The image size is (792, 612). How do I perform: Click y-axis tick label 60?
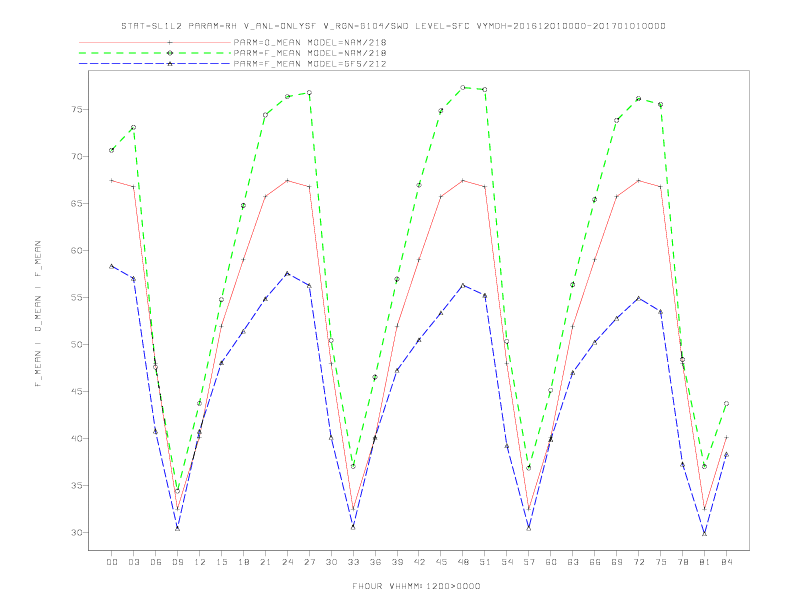pos(77,250)
